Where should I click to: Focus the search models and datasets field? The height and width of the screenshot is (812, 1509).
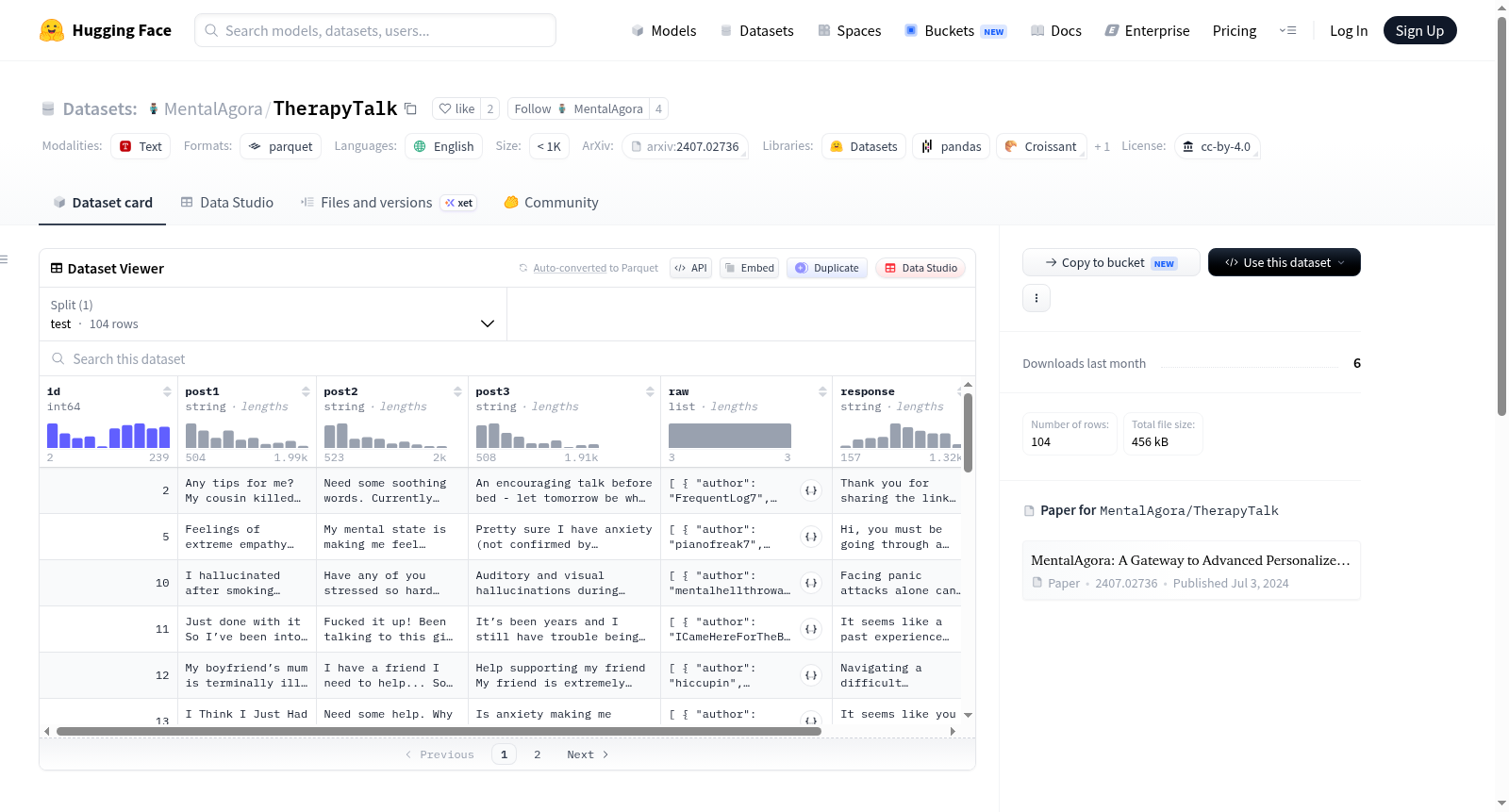coord(375,30)
